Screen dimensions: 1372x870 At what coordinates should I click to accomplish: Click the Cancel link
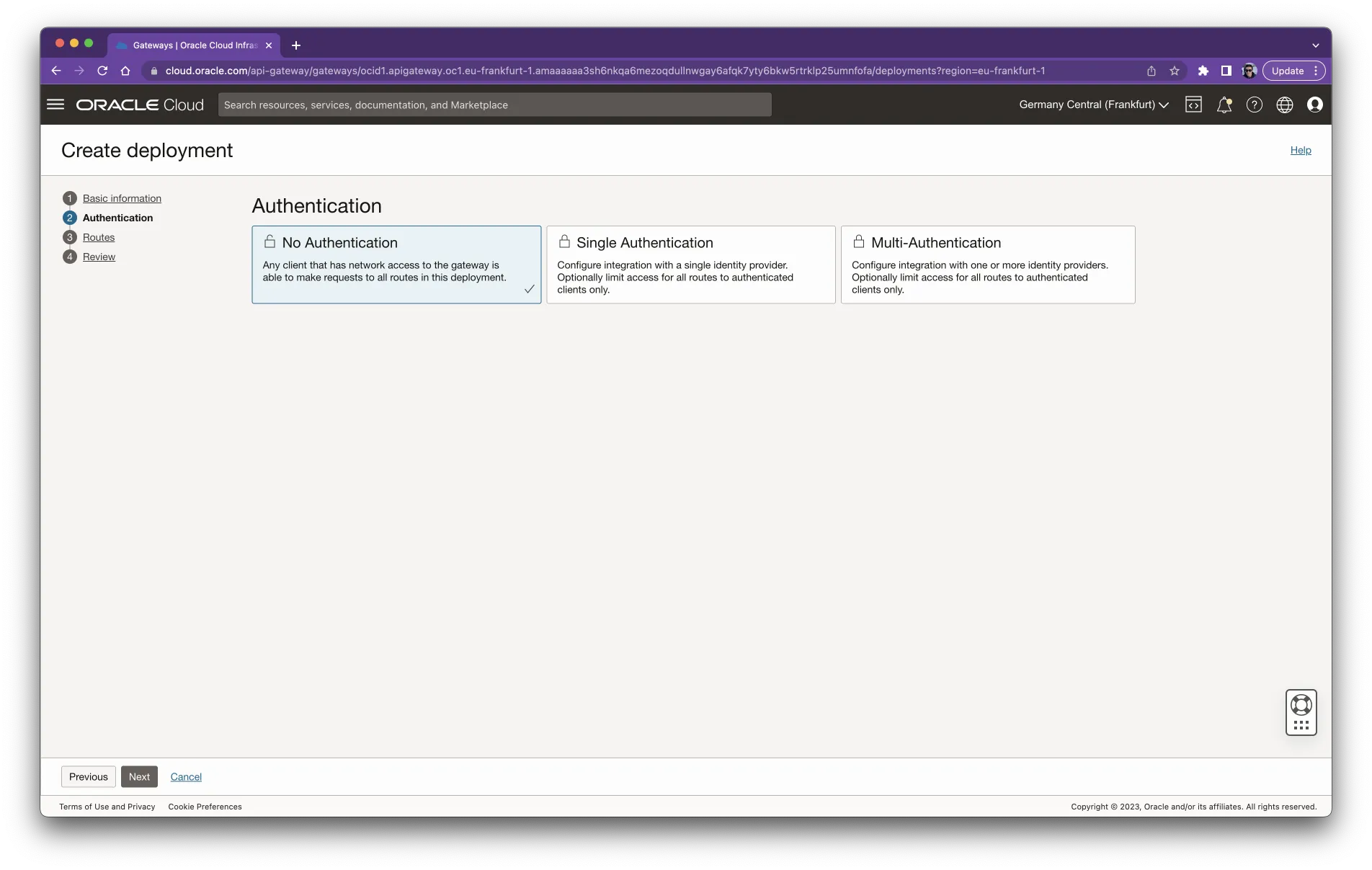click(186, 776)
